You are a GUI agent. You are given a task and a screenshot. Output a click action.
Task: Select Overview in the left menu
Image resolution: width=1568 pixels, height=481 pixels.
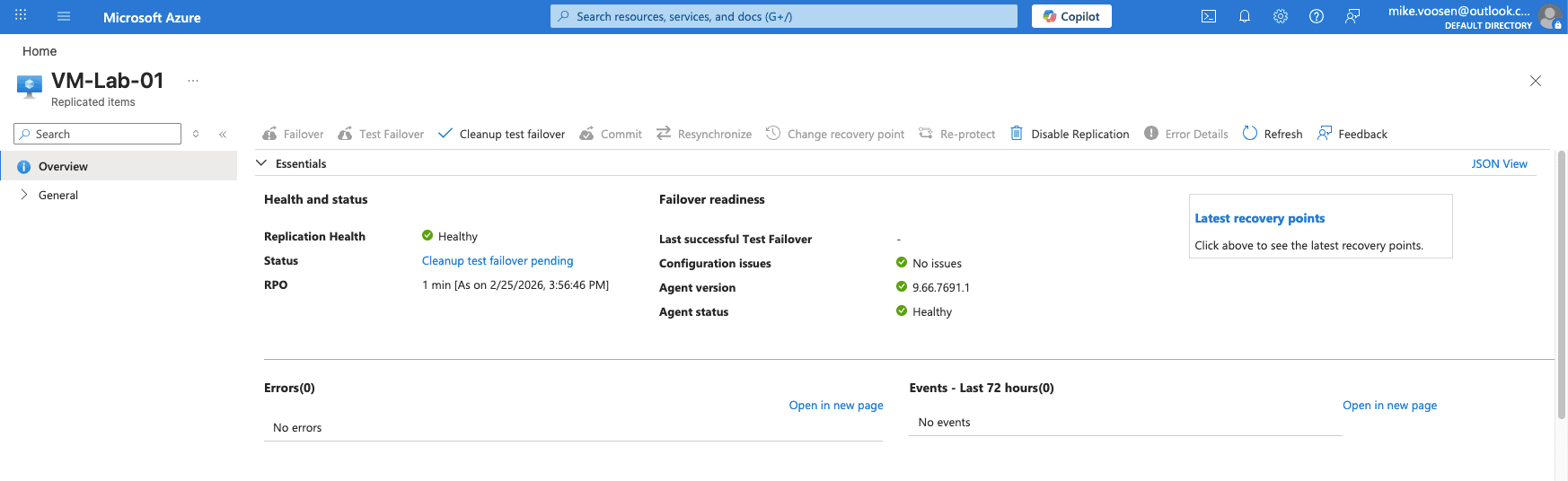pos(119,166)
